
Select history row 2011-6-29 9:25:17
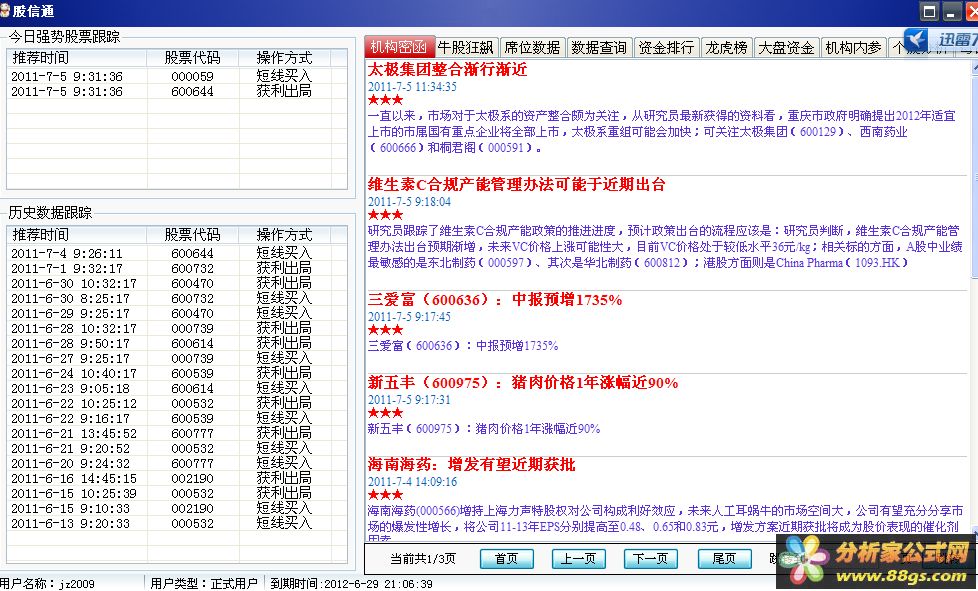(x=177, y=314)
